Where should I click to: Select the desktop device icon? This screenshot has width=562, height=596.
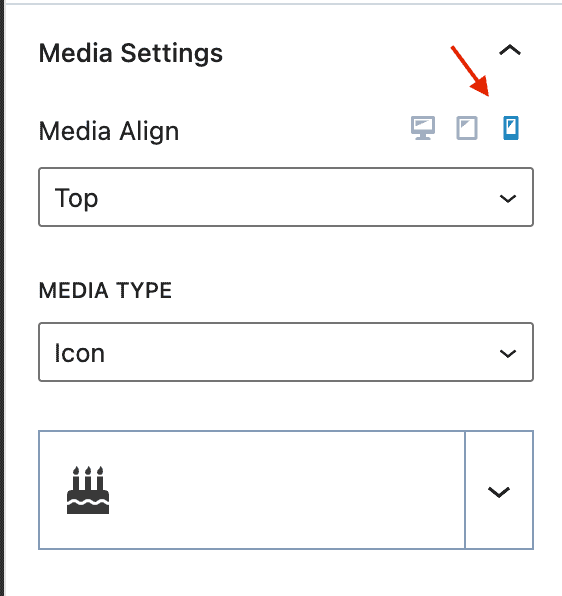[x=423, y=128]
